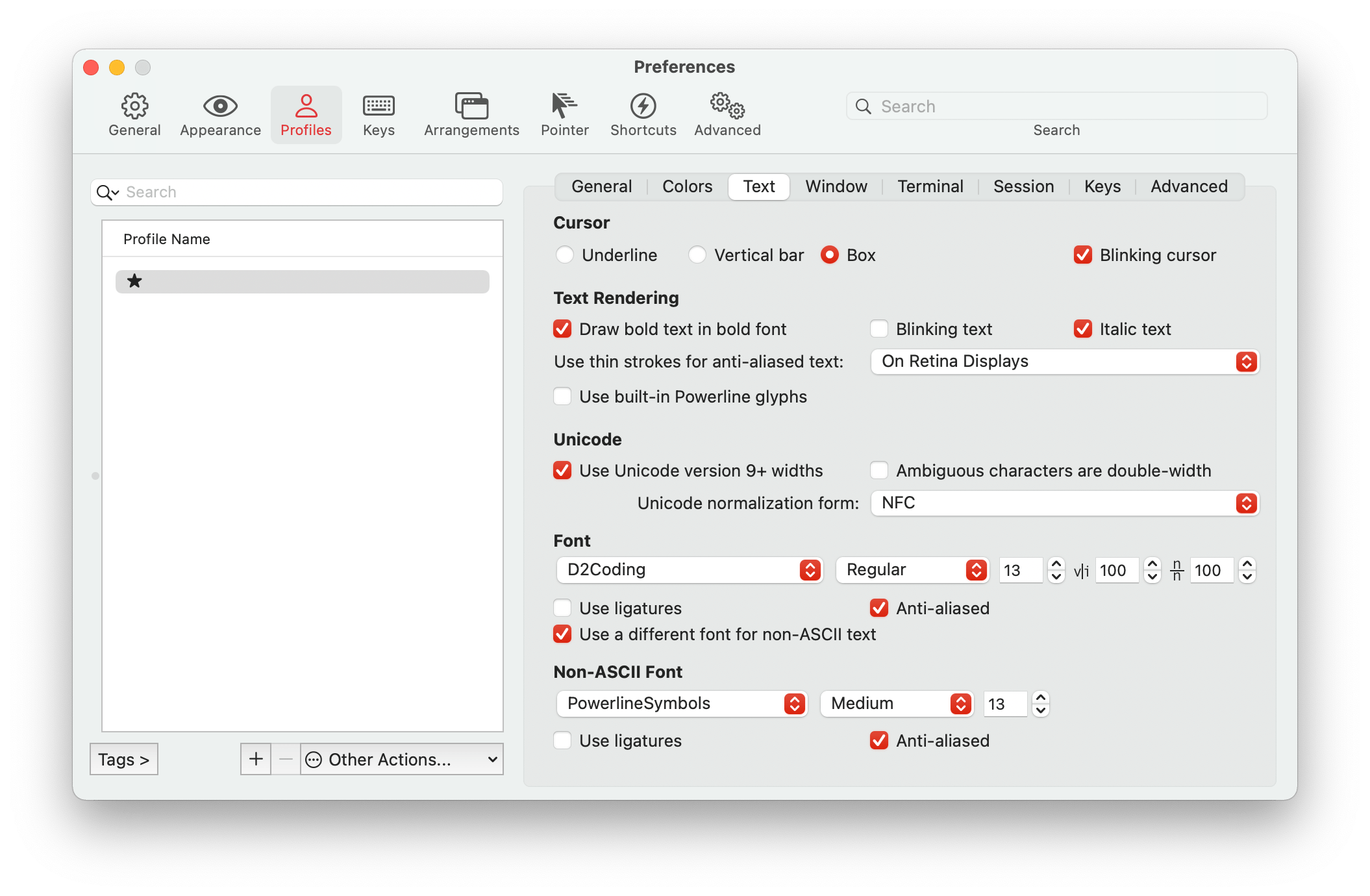This screenshot has width=1370, height=896.
Task: Open the Keys keyboard icon pane
Action: pos(379,115)
